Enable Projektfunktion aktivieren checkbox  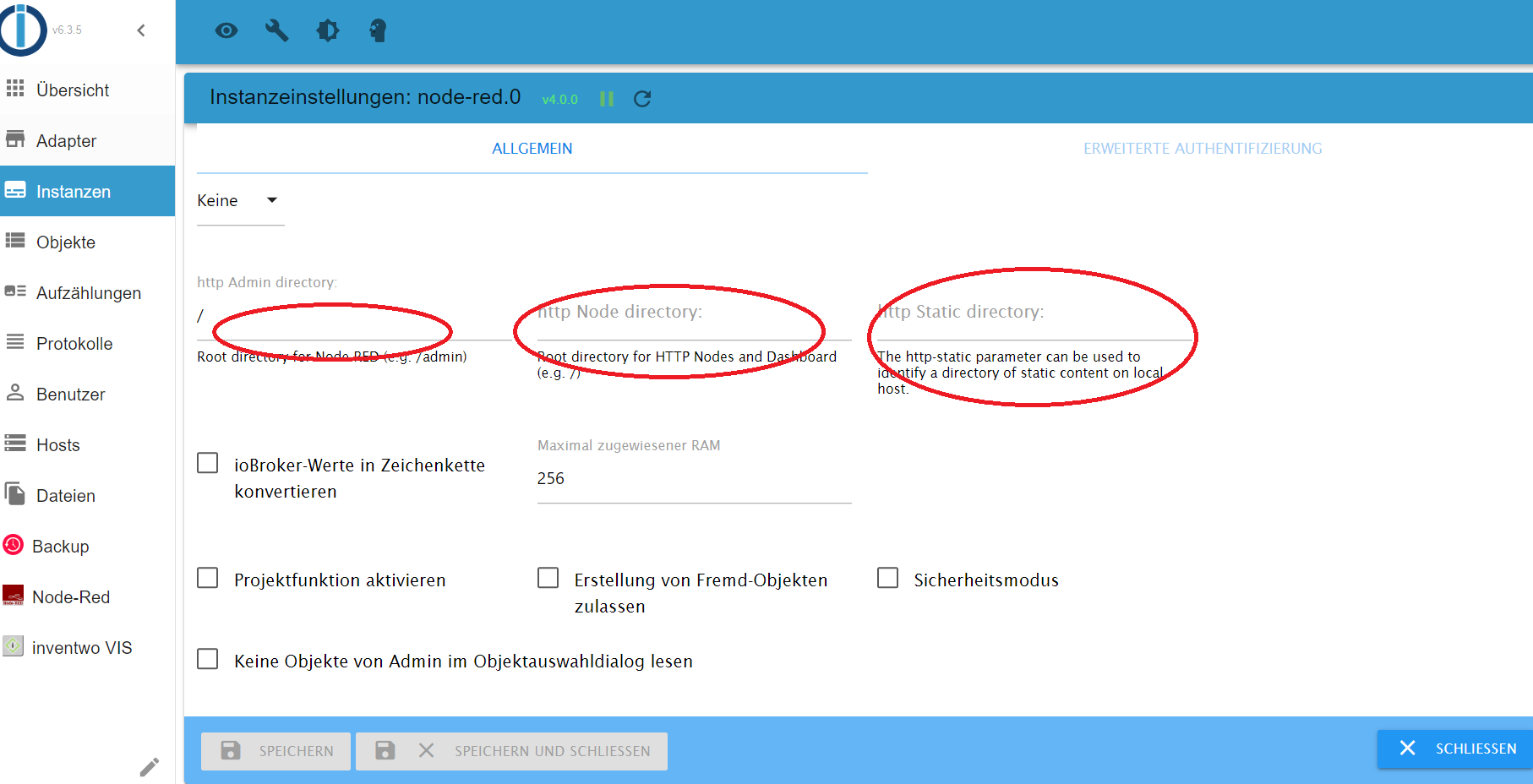pyautogui.click(x=208, y=578)
